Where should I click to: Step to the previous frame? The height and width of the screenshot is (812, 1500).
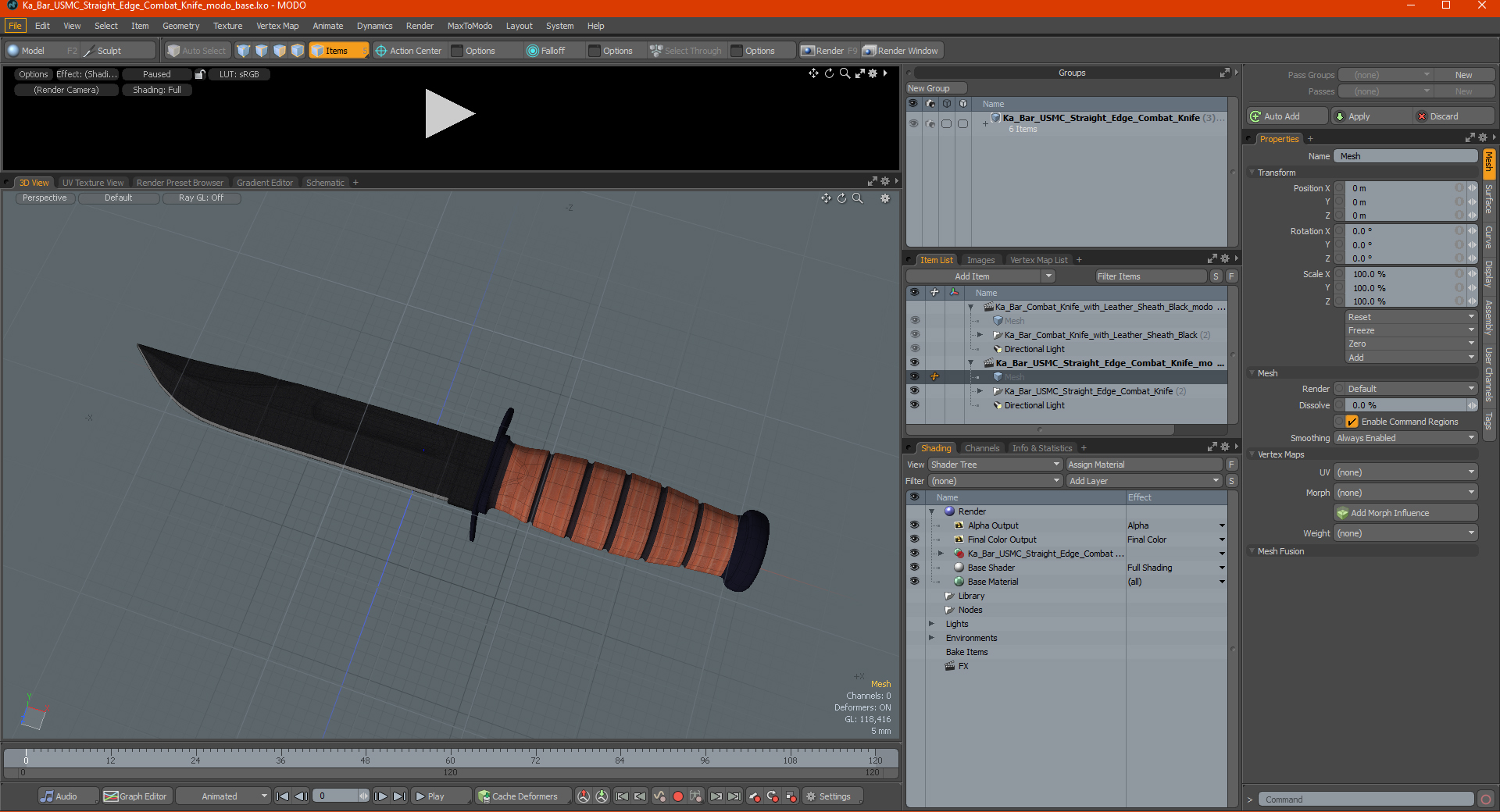tap(301, 796)
